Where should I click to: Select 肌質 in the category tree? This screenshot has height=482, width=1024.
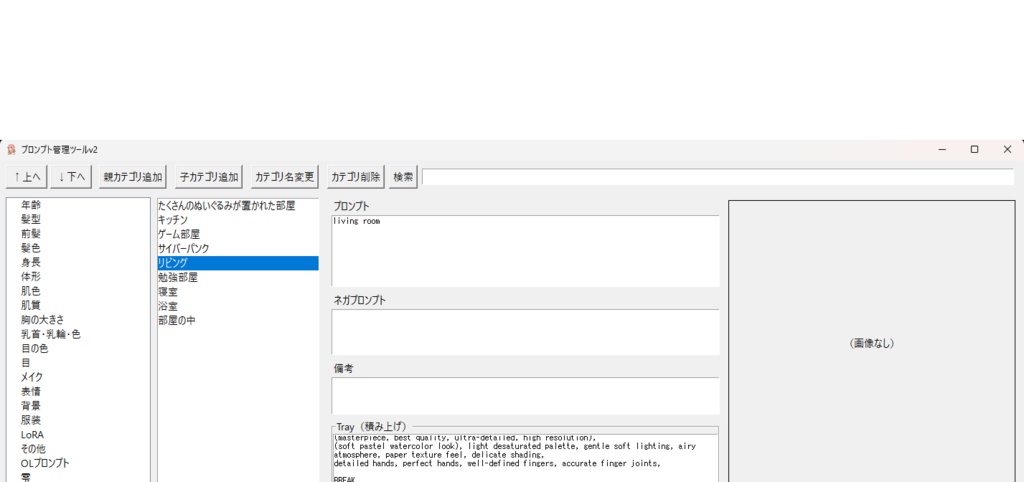click(x=31, y=306)
